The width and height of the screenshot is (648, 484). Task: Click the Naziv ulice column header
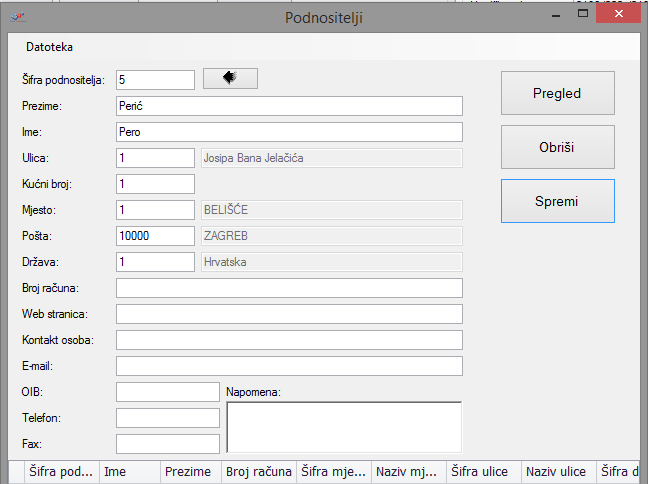(x=555, y=472)
